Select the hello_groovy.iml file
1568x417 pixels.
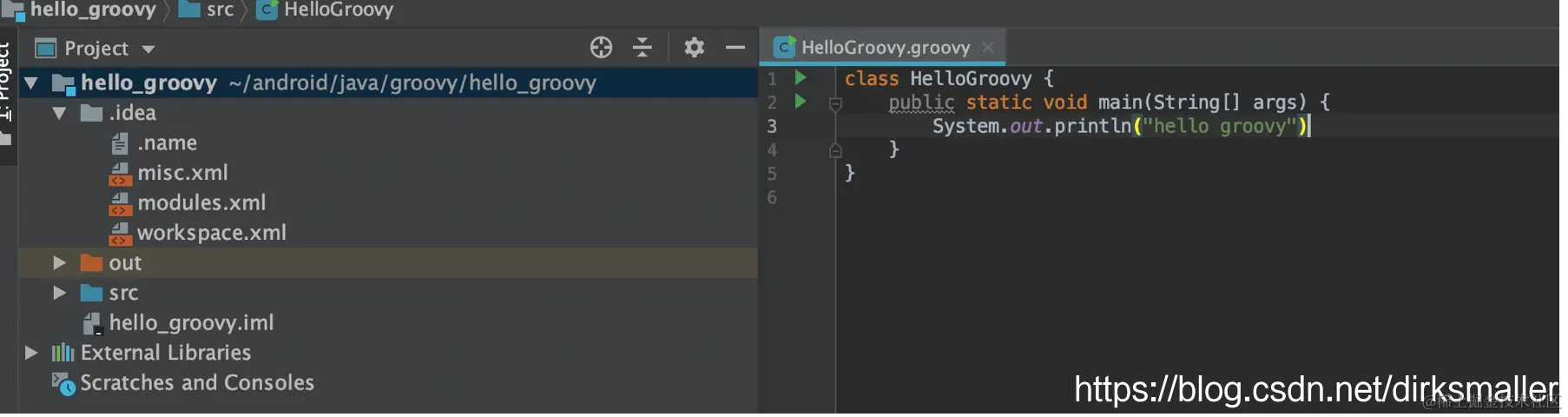tap(191, 323)
